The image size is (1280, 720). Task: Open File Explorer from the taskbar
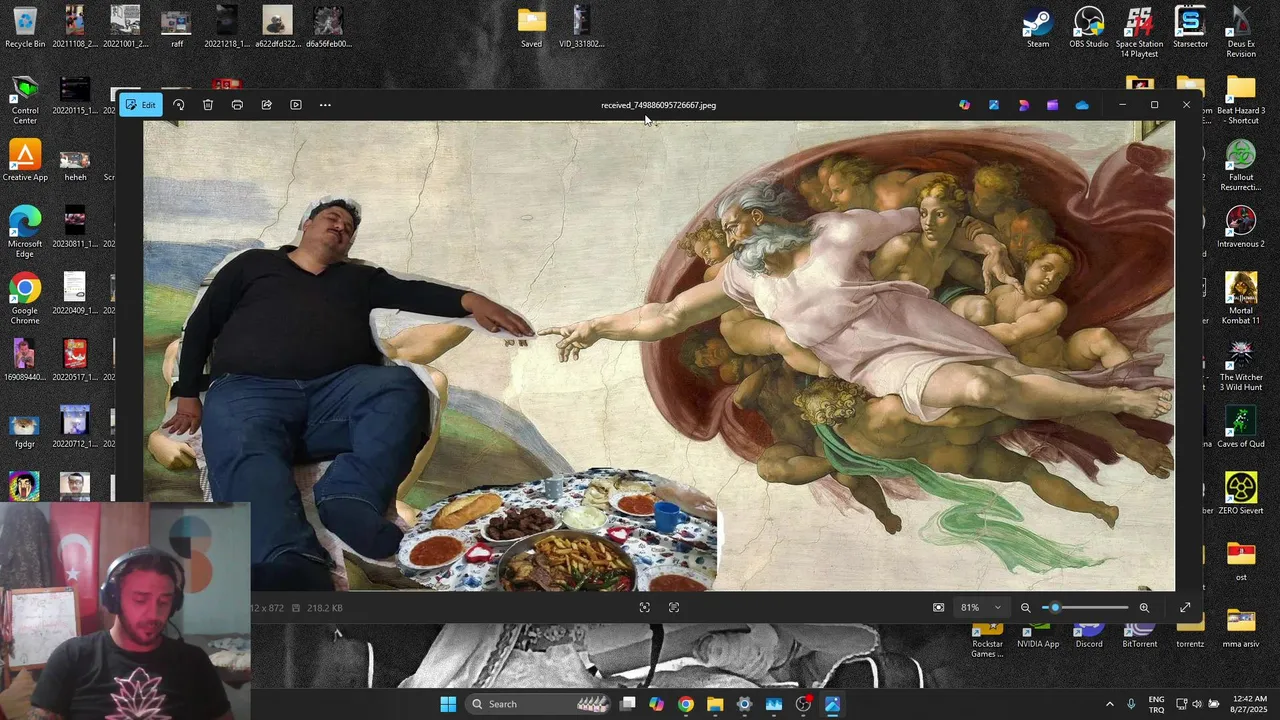[715, 704]
